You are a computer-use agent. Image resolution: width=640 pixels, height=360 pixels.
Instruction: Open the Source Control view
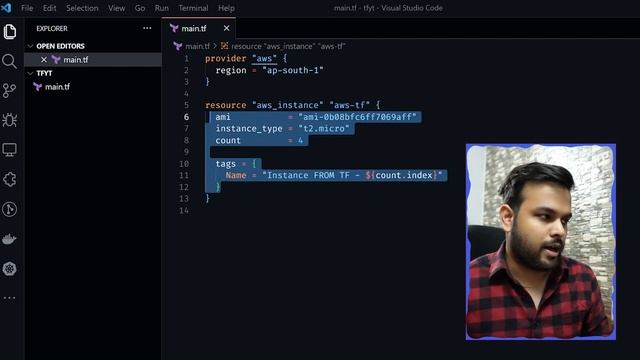[x=9, y=91]
